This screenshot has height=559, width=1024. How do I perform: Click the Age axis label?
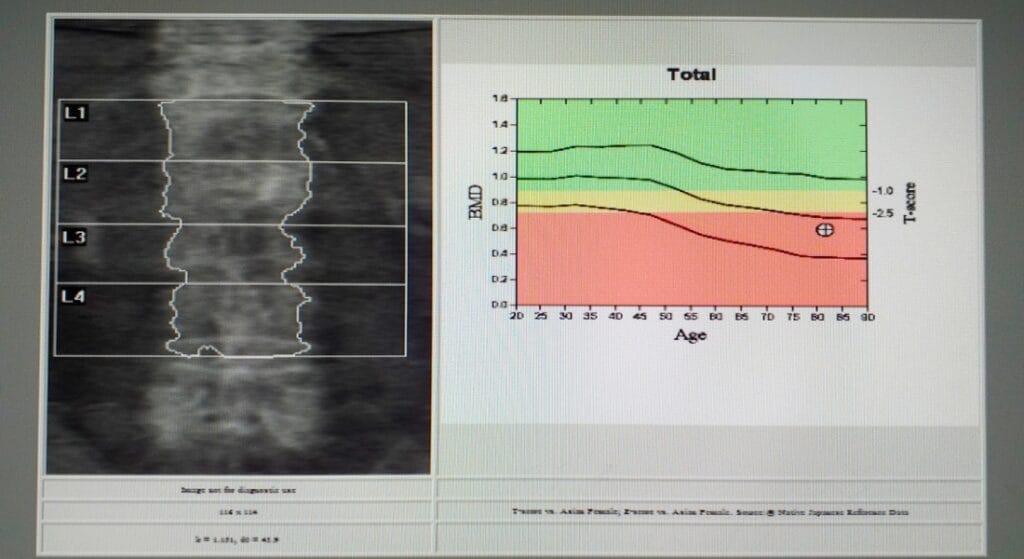pyautogui.click(x=690, y=335)
